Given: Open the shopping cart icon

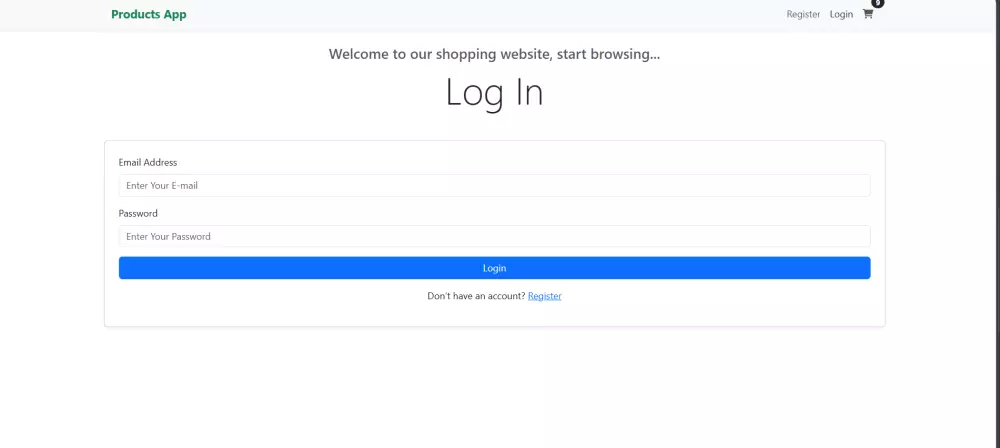Looking at the screenshot, I should click(867, 14).
